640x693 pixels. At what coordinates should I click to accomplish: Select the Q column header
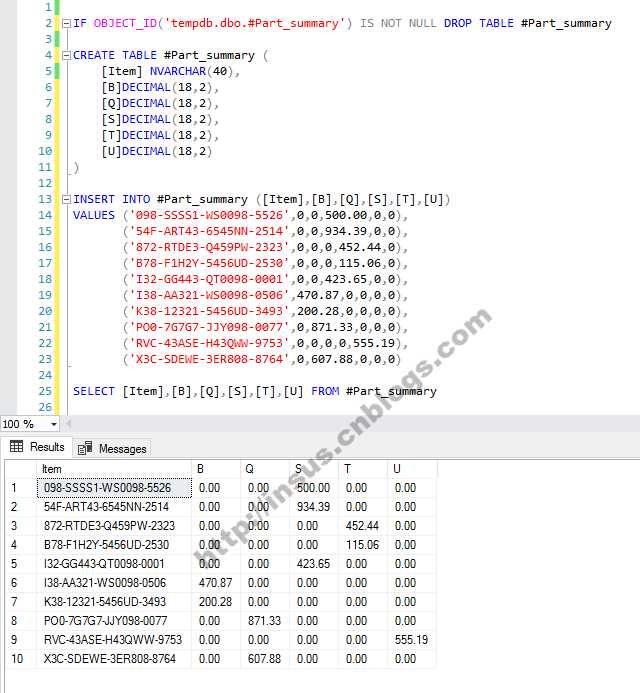265,469
